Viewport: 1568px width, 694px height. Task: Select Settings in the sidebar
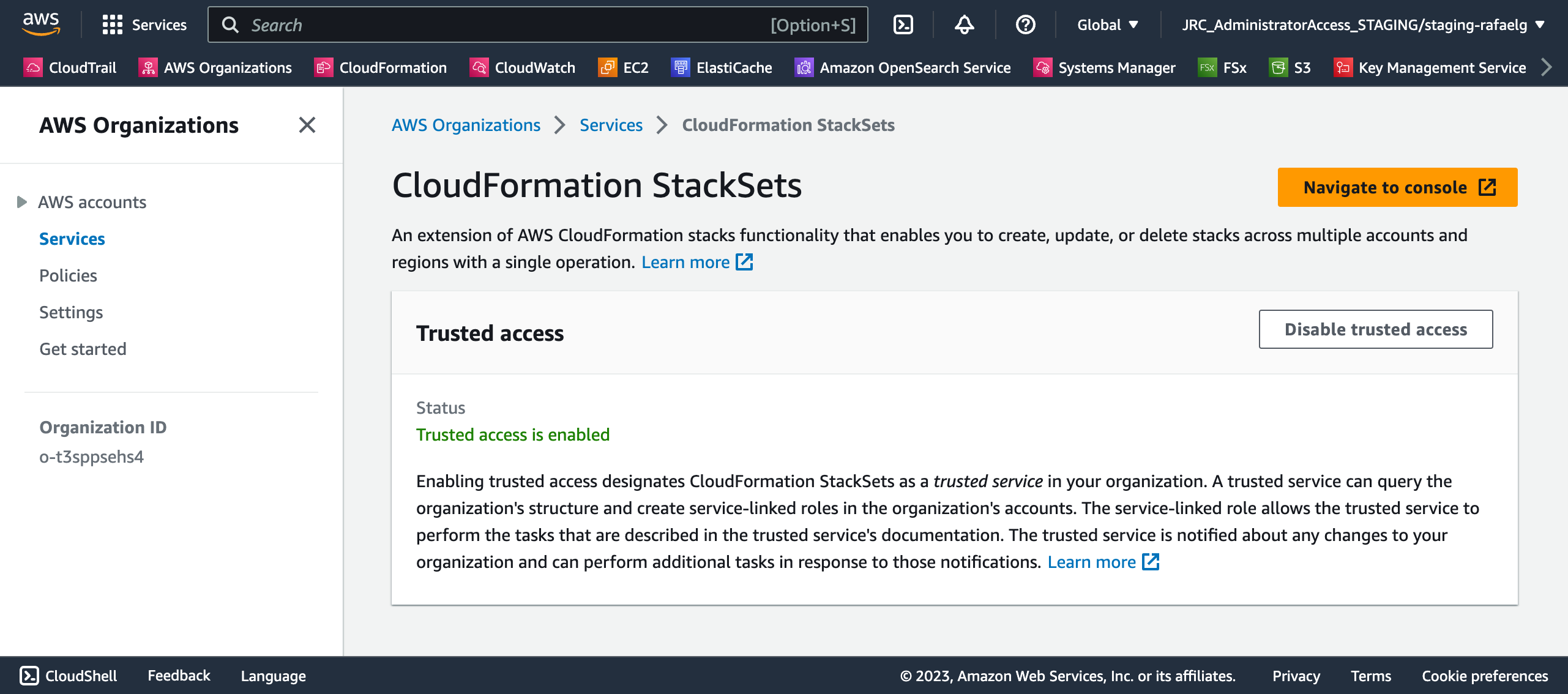click(x=71, y=312)
